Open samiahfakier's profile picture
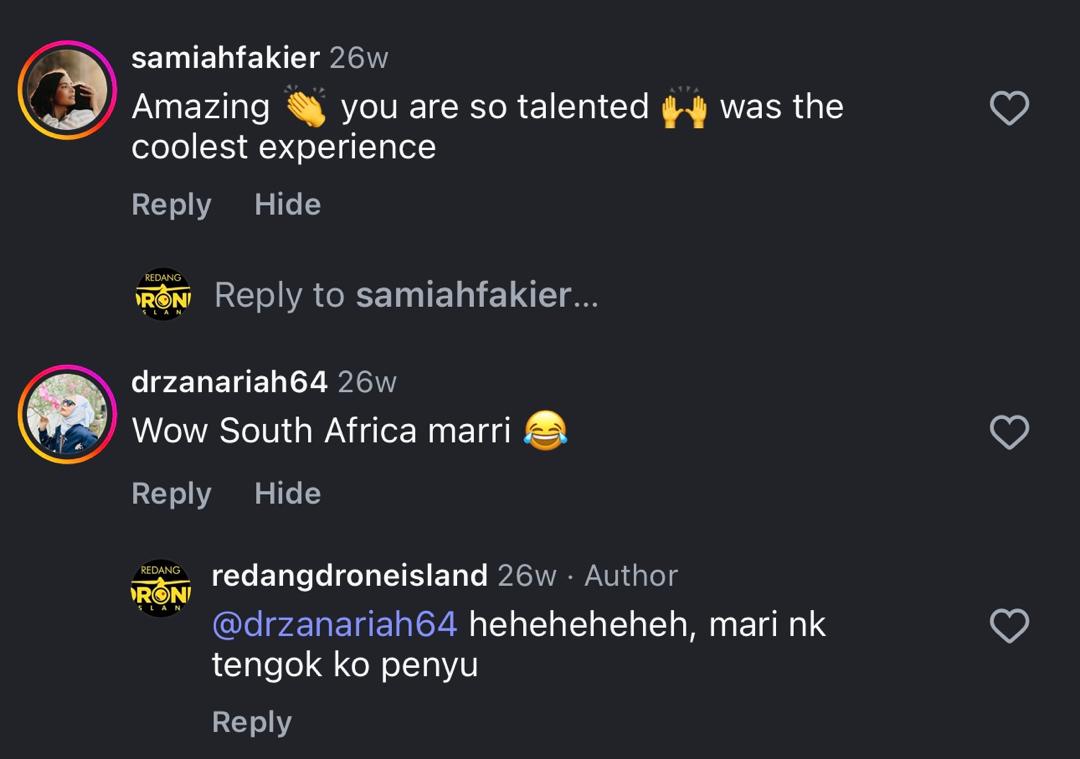The height and width of the screenshot is (759, 1080). pos(67,91)
